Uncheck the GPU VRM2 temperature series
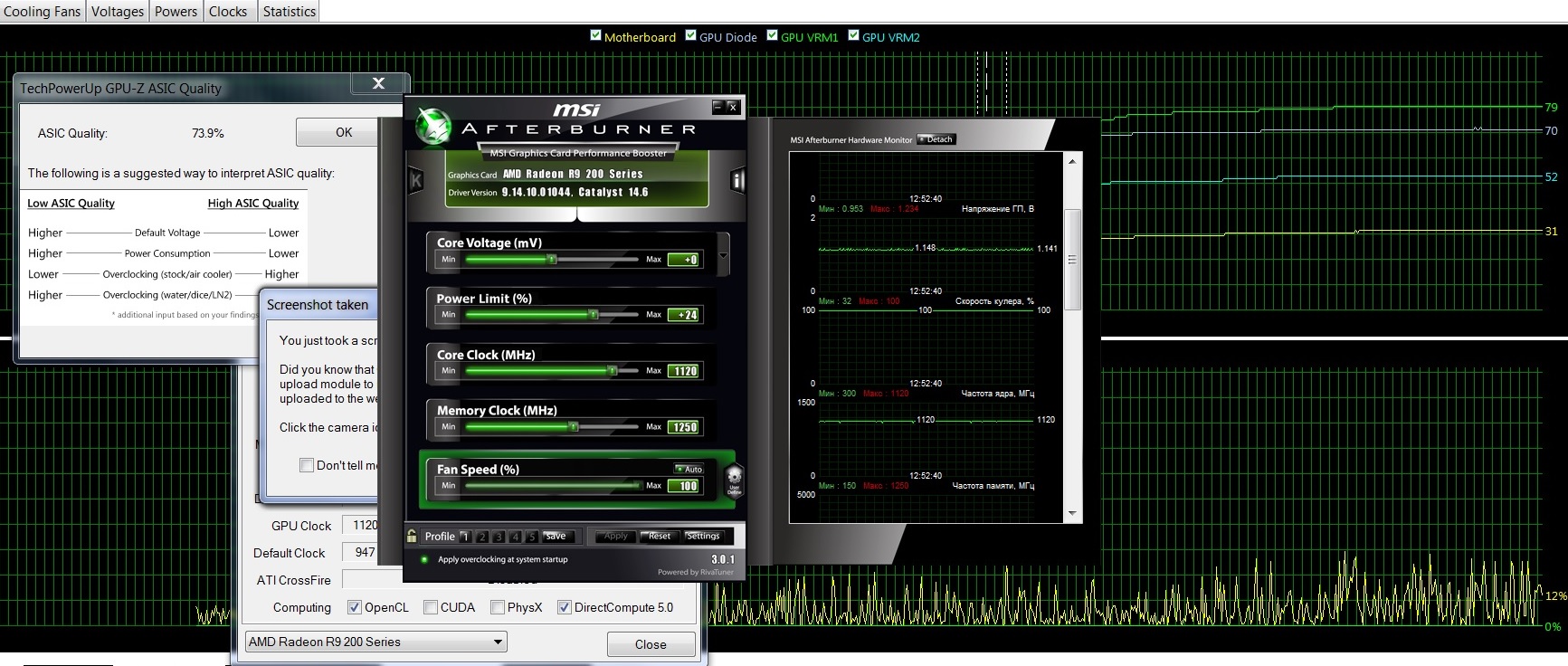Screen dimensions: 1568x666 853,36
